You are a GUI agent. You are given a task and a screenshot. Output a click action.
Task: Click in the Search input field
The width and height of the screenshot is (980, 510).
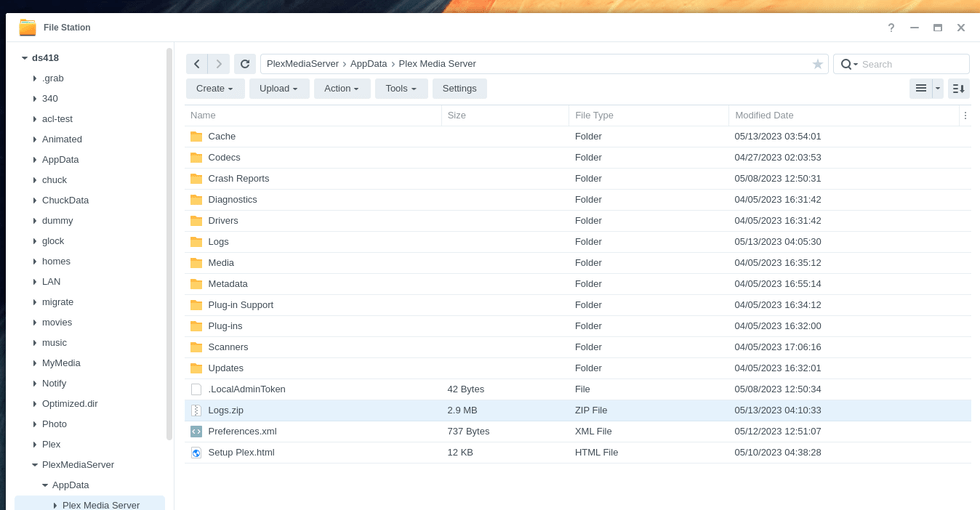912,64
